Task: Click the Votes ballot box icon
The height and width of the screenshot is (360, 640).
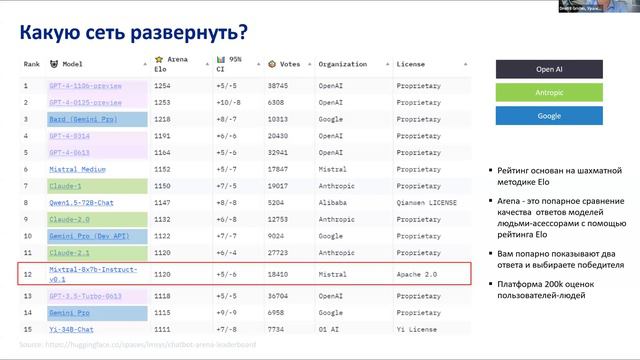Action: 272,64
